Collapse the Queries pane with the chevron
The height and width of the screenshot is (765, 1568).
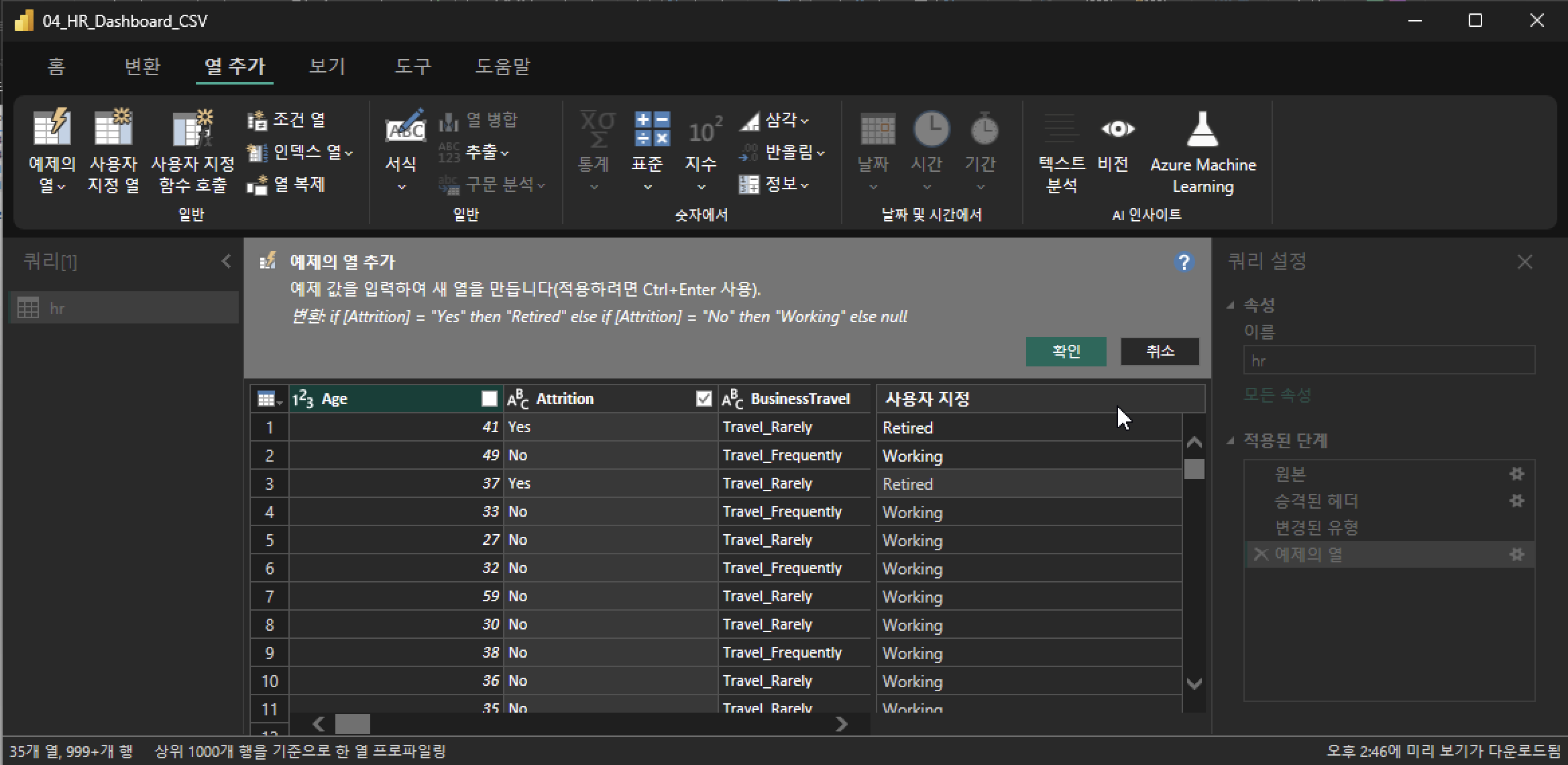click(x=226, y=261)
